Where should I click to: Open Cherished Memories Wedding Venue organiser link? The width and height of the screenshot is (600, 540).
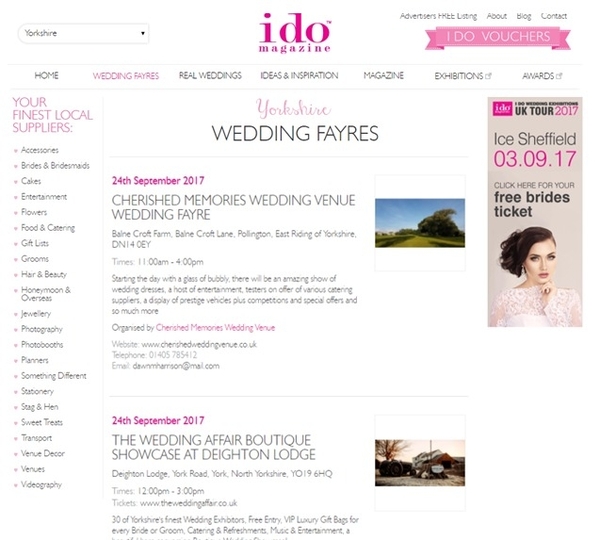[215, 328]
